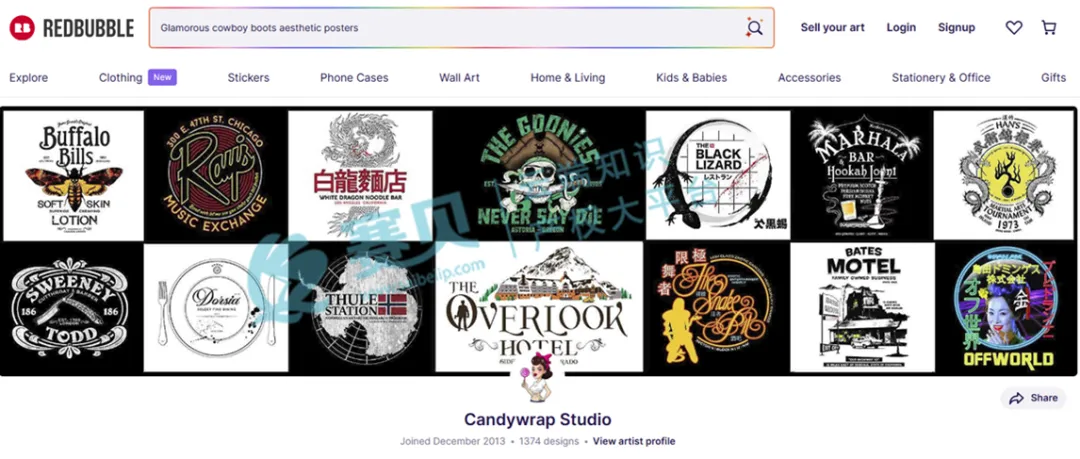
Task: Click the 'Joined December 2013' text
Action: [x=453, y=441]
